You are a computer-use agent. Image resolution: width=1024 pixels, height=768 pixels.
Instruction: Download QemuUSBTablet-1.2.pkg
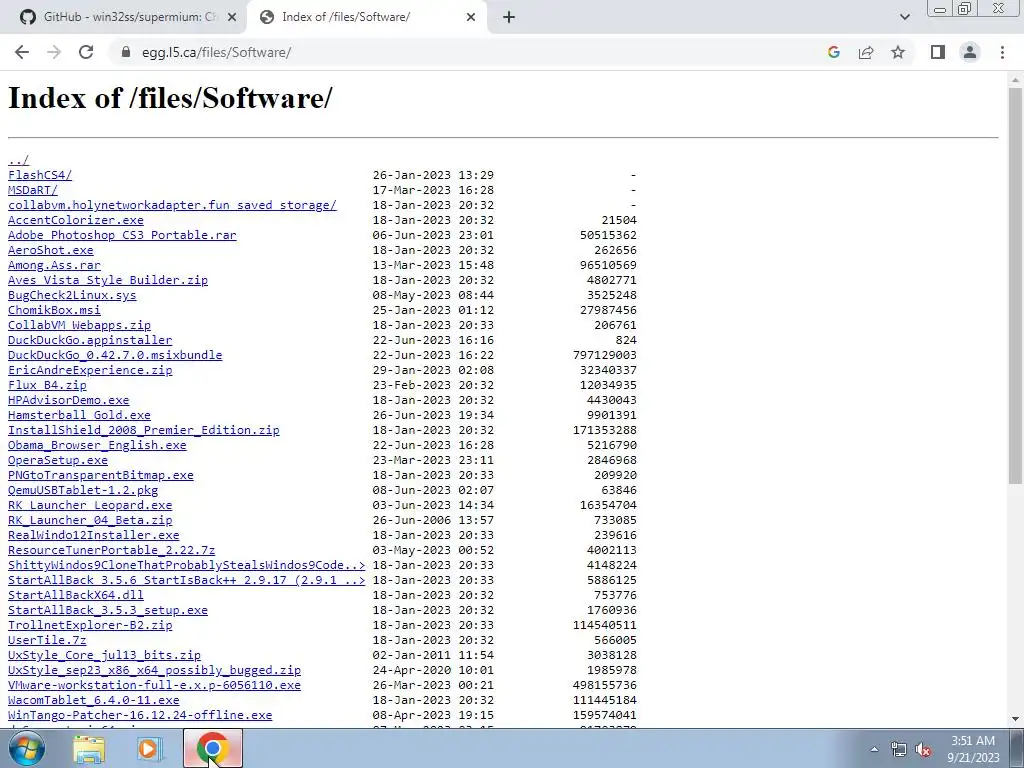tap(83, 490)
